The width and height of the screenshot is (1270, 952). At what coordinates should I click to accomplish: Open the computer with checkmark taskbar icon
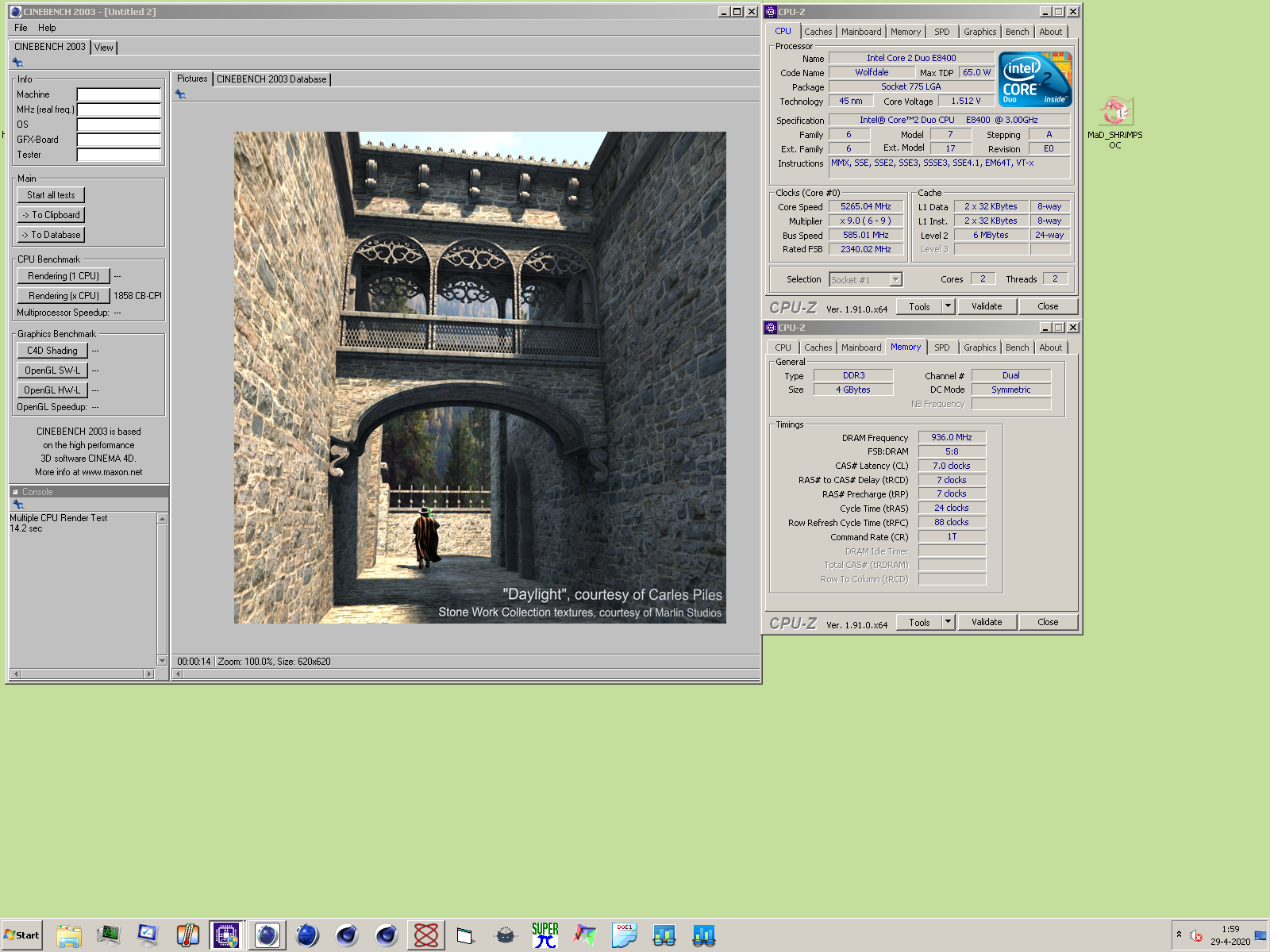[x=148, y=935]
